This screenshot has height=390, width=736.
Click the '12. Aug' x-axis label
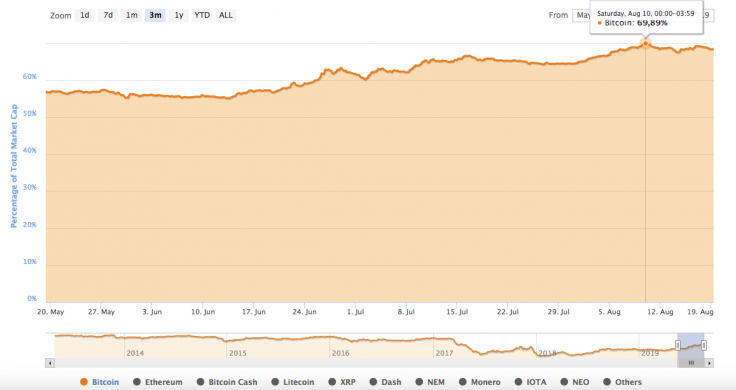pos(660,312)
